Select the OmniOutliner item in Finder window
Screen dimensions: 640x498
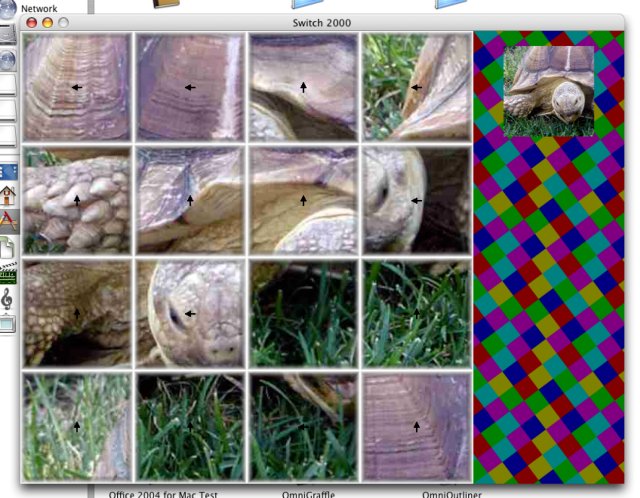[452, 494]
